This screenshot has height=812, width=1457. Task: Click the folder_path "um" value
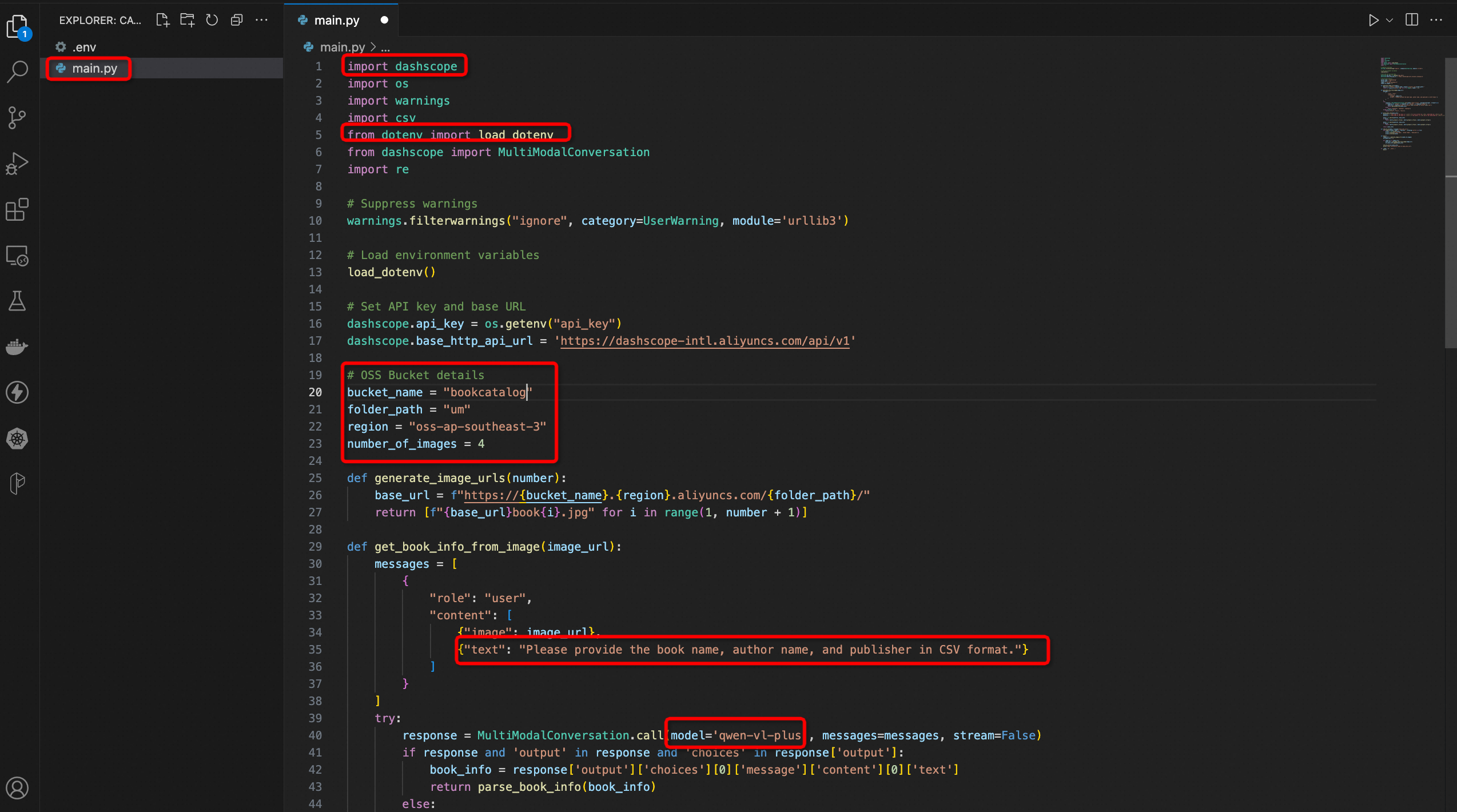pyautogui.click(x=457, y=409)
